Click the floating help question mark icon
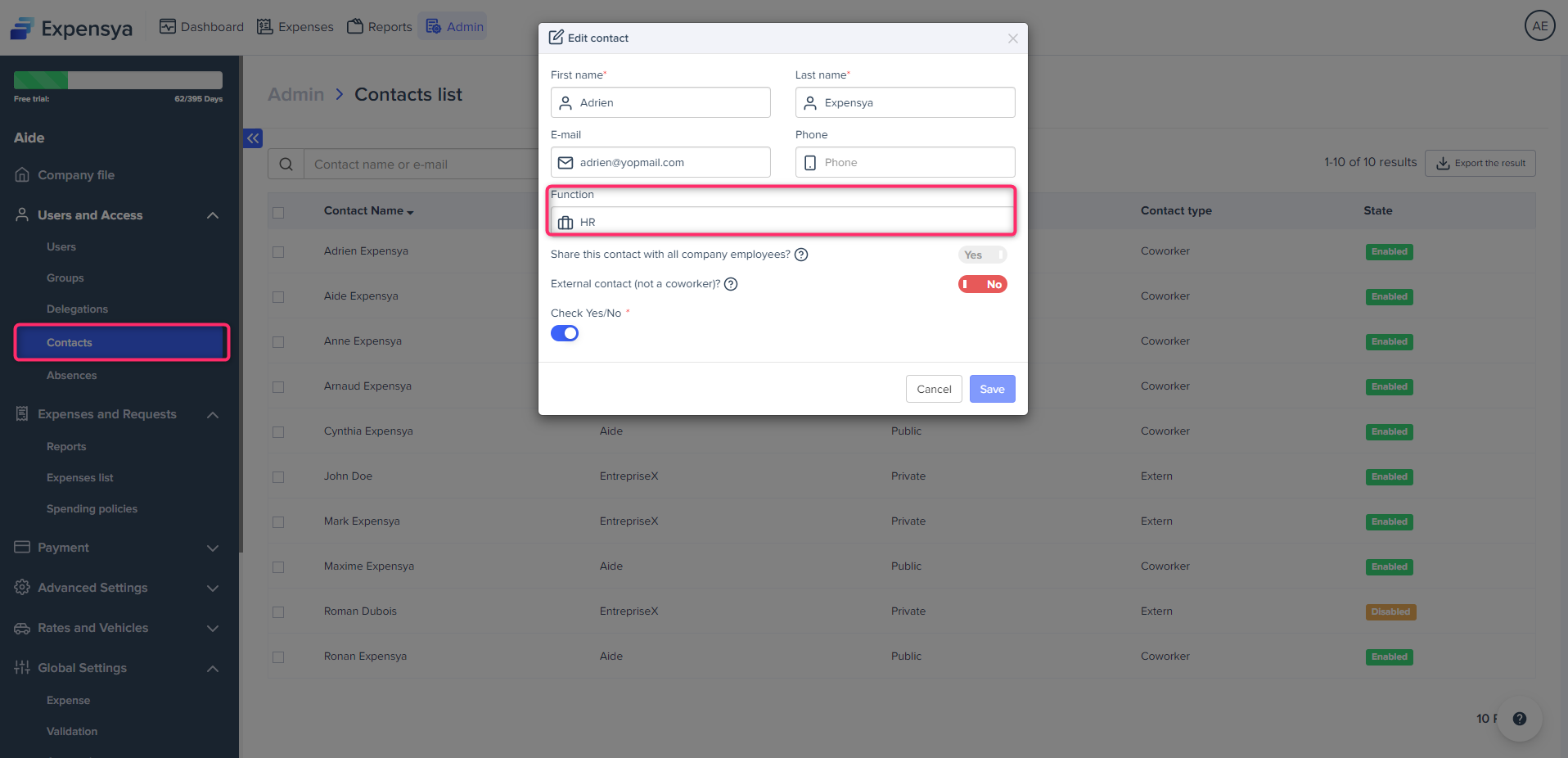This screenshot has width=1568, height=758. 1519,719
